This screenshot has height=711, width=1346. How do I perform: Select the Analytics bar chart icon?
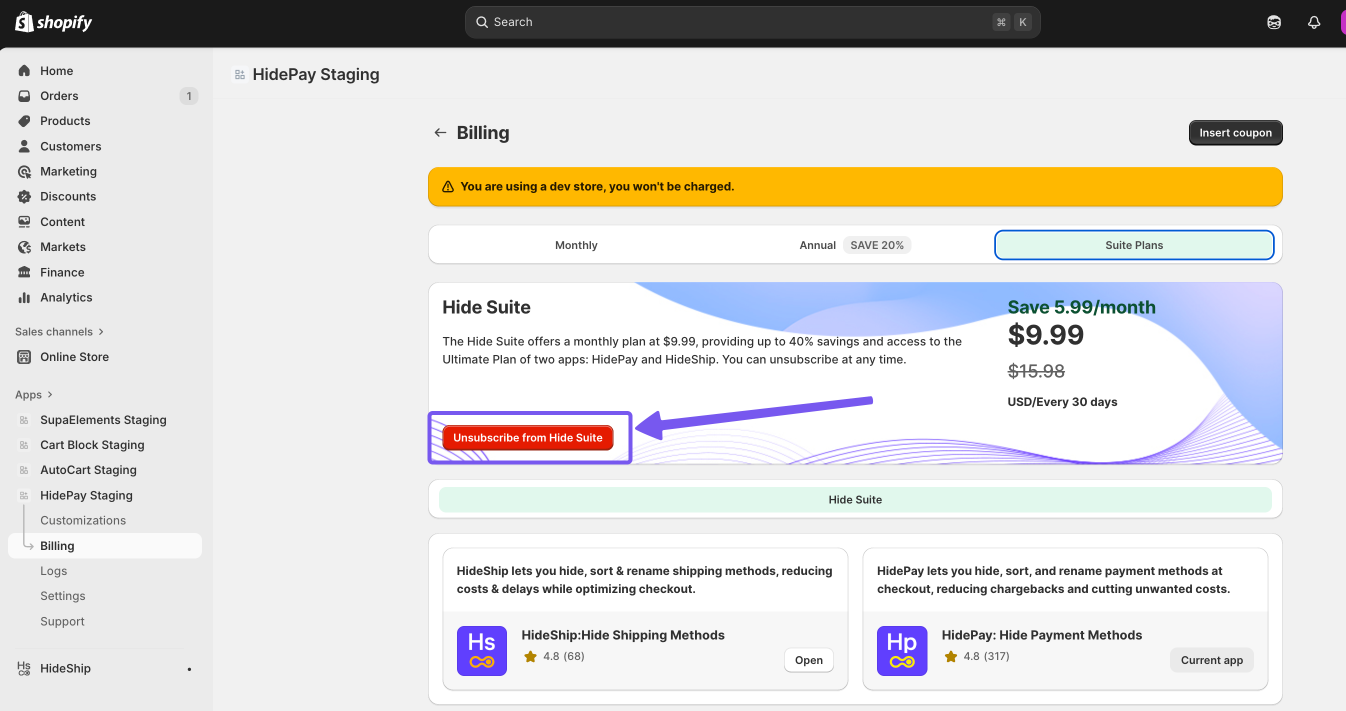[24, 298]
